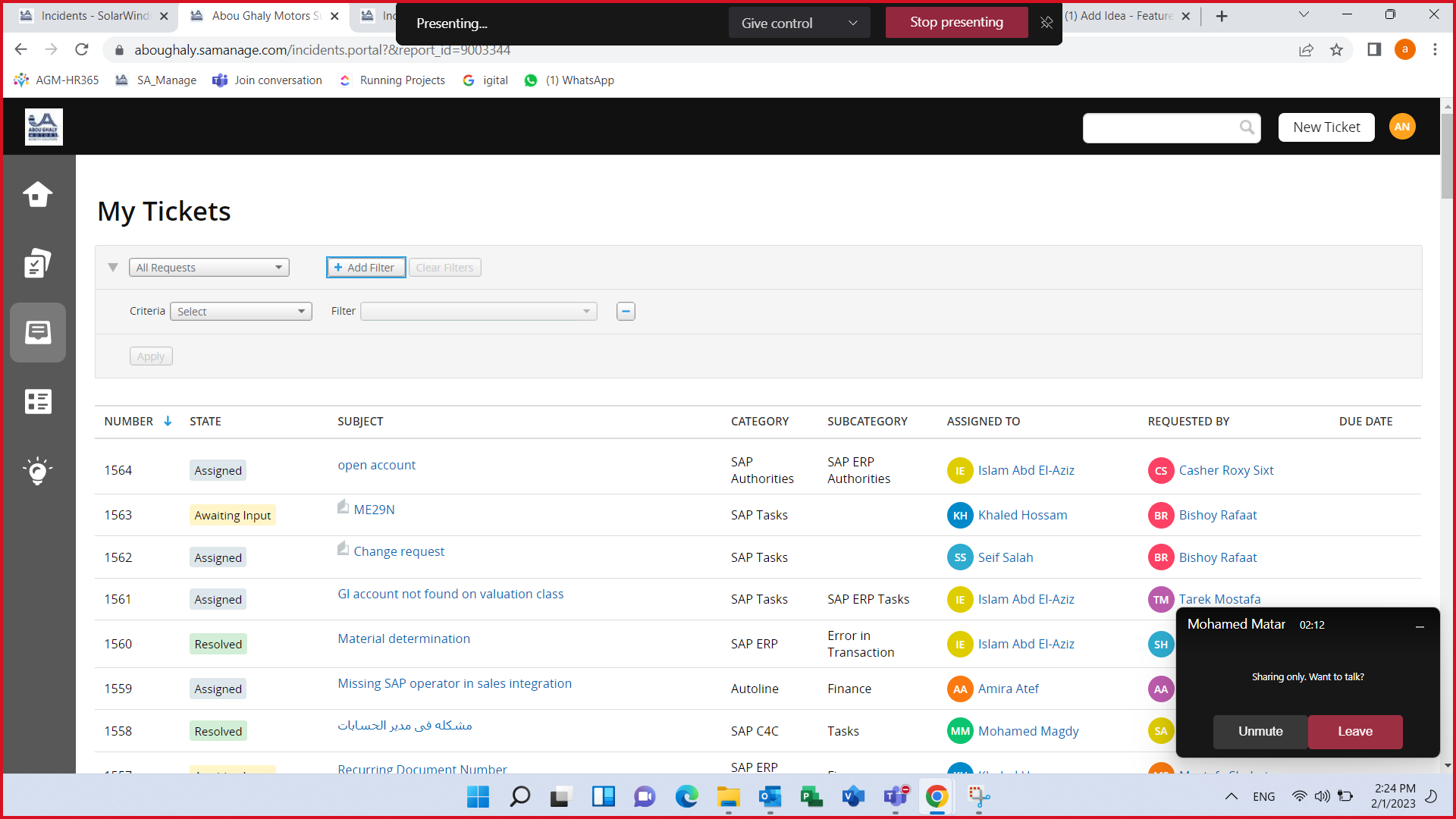Click the search magnifier icon in header
The height and width of the screenshot is (819, 1456).
click(x=1246, y=127)
